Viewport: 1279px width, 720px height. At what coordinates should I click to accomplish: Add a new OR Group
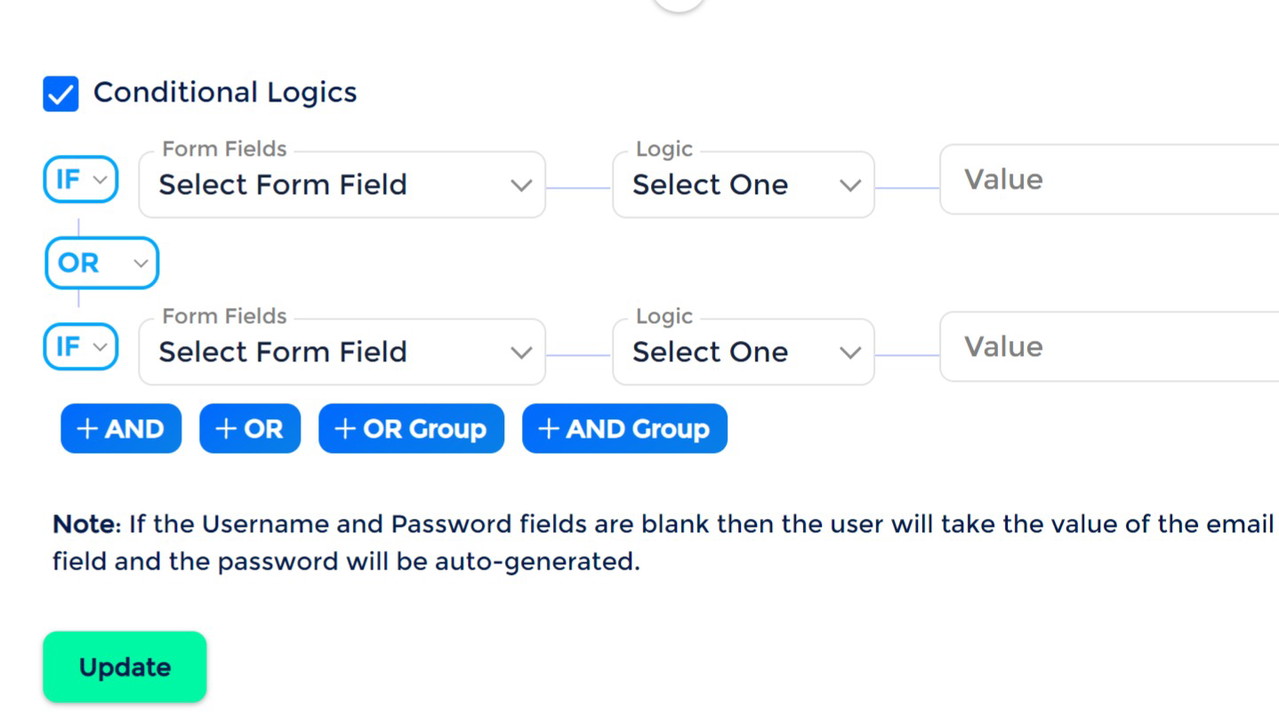click(x=411, y=429)
